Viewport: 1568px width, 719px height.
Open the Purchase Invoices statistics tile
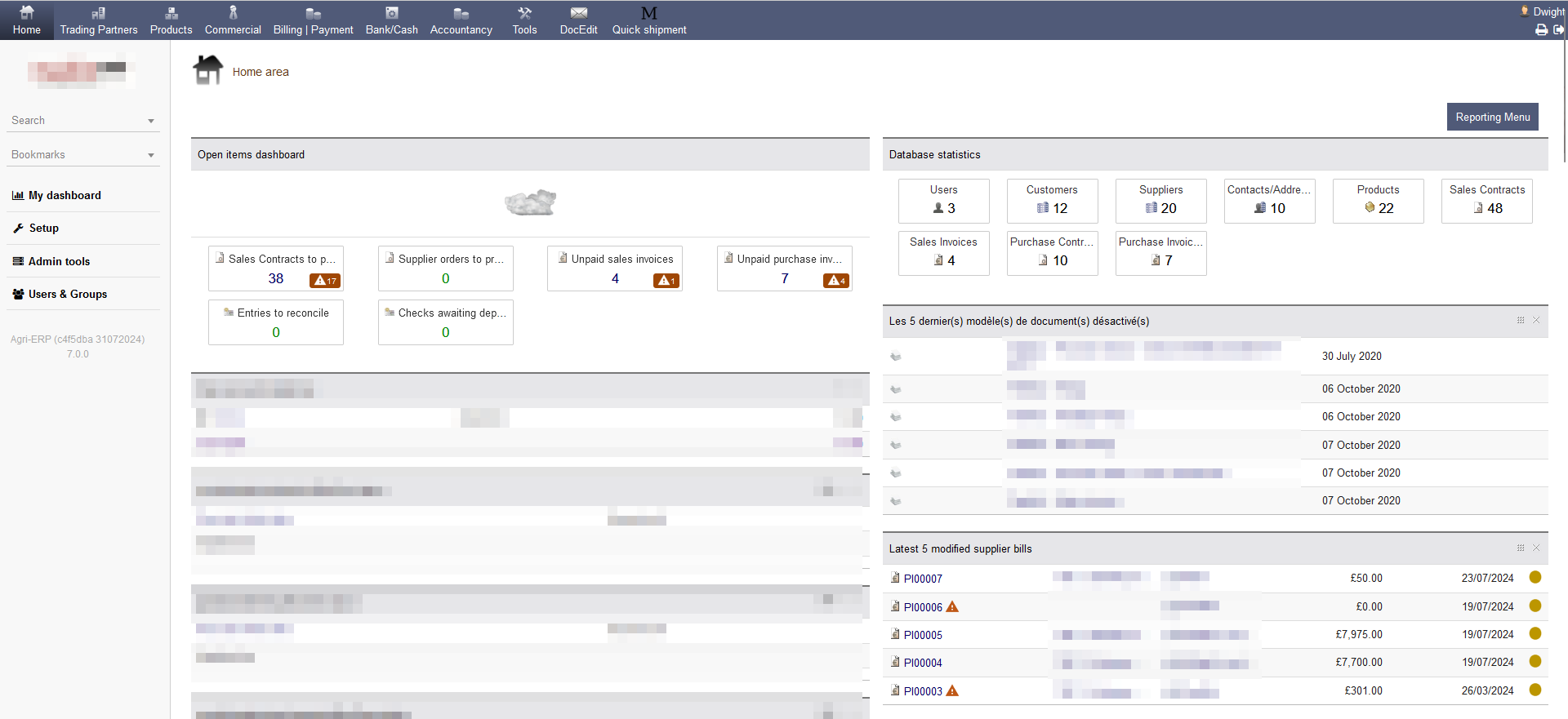(1161, 253)
